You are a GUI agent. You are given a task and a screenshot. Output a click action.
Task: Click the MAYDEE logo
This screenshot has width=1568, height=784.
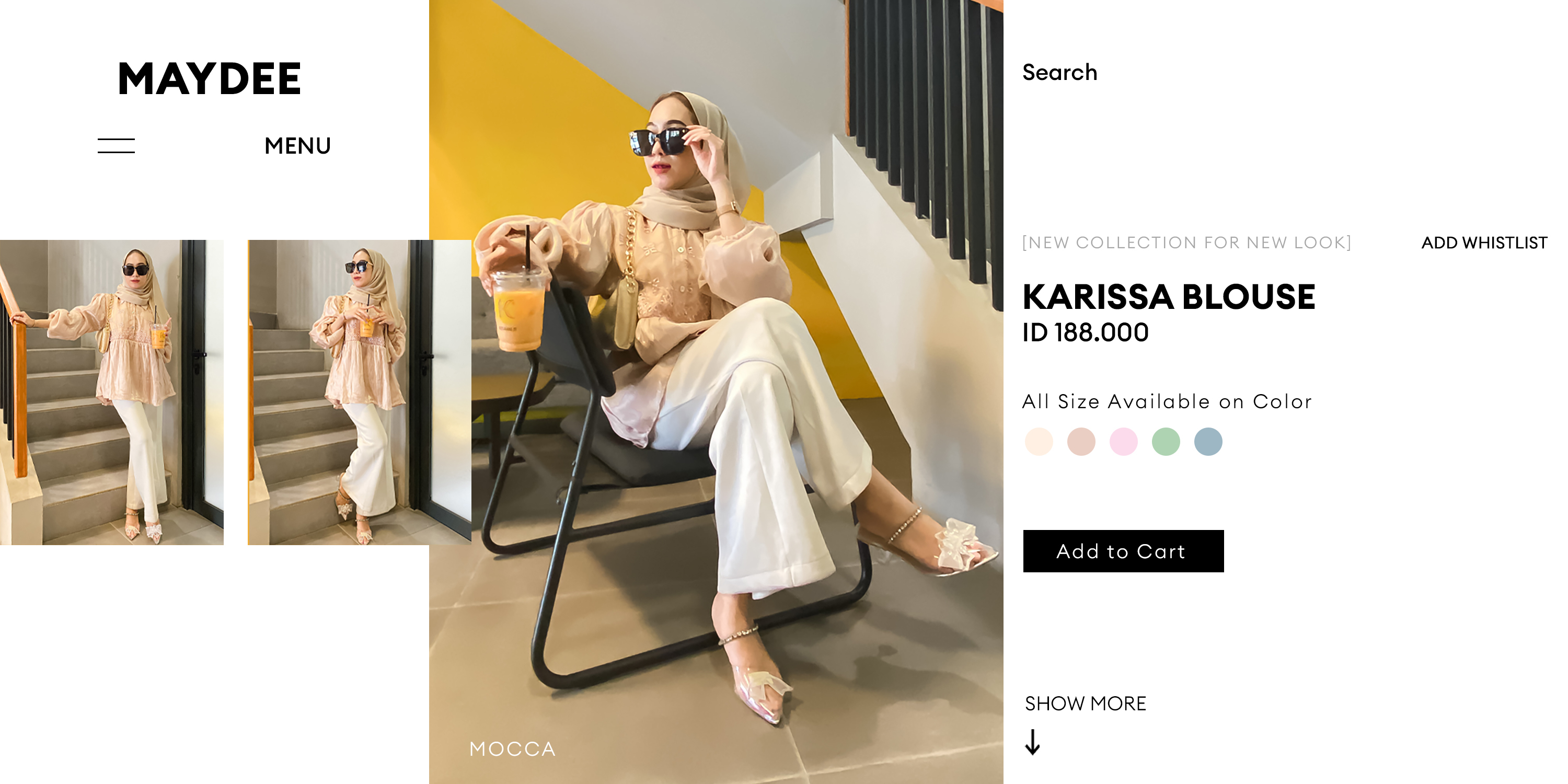click(x=210, y=78)
